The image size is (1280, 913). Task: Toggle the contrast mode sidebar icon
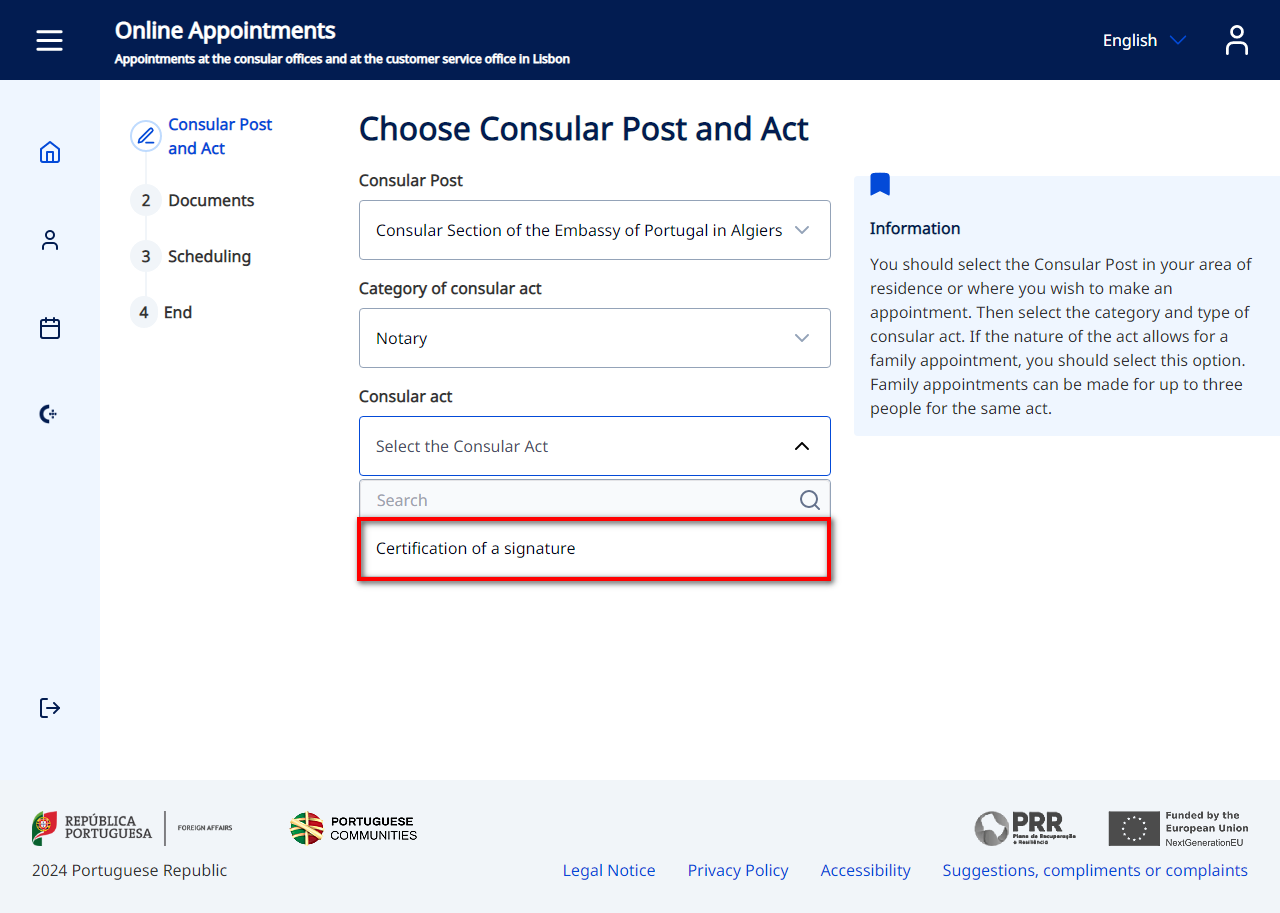pos(48,414)
